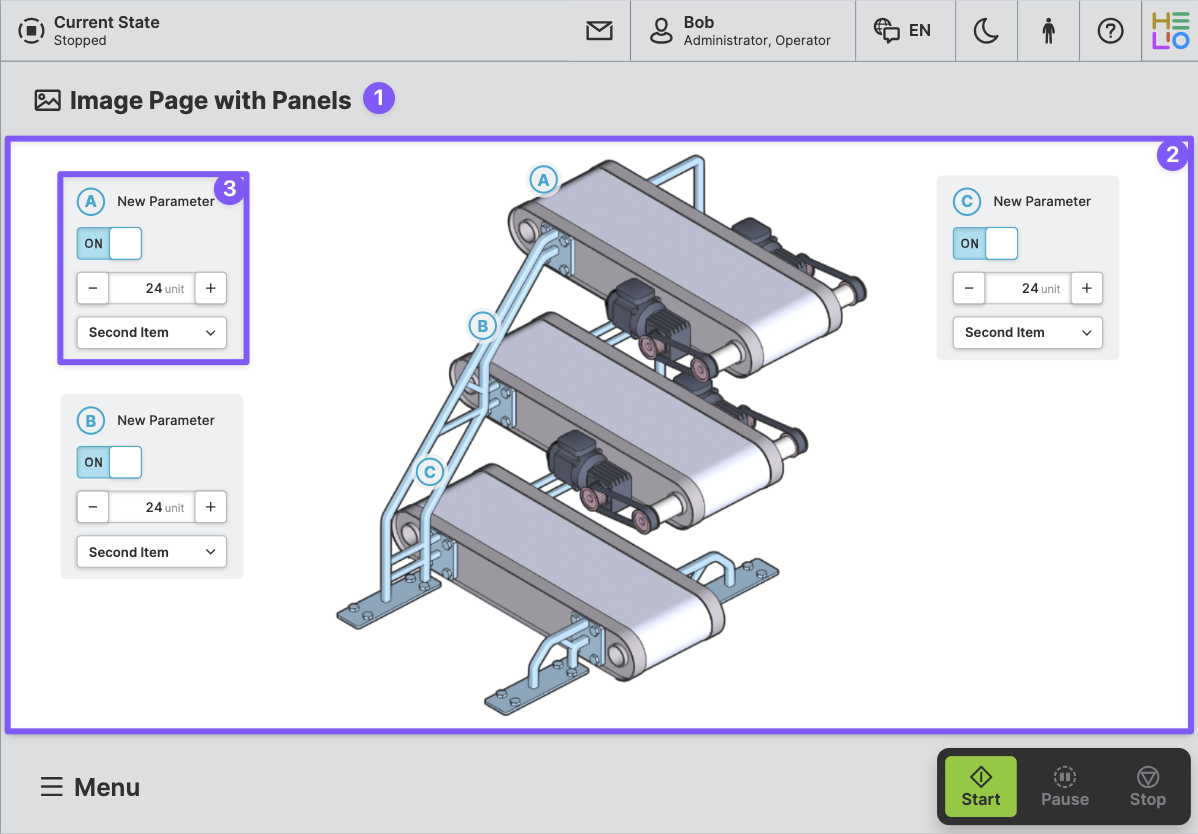The width and height of the screenshot is (1198, 834).
Task: Expand Second Item dropdown in panel A
Action: click(x=152, y=332)
